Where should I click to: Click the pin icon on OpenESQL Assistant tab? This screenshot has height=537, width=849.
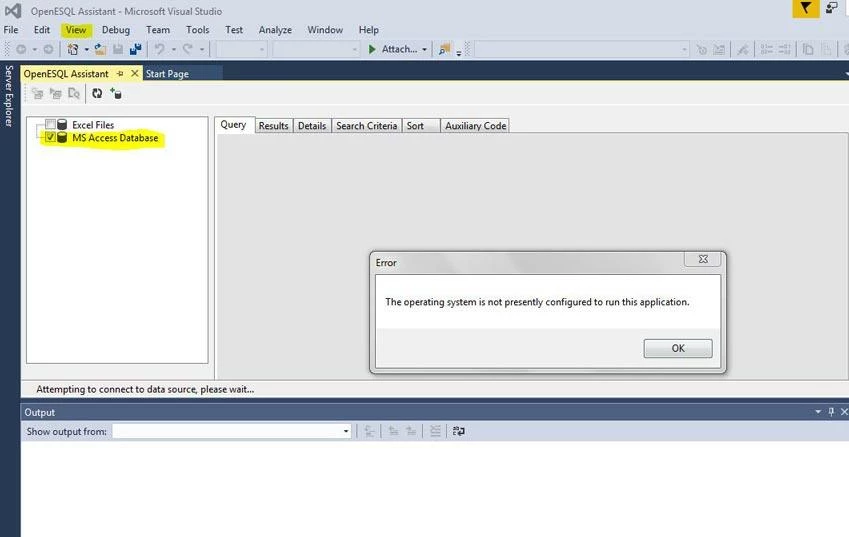[120, 73]
